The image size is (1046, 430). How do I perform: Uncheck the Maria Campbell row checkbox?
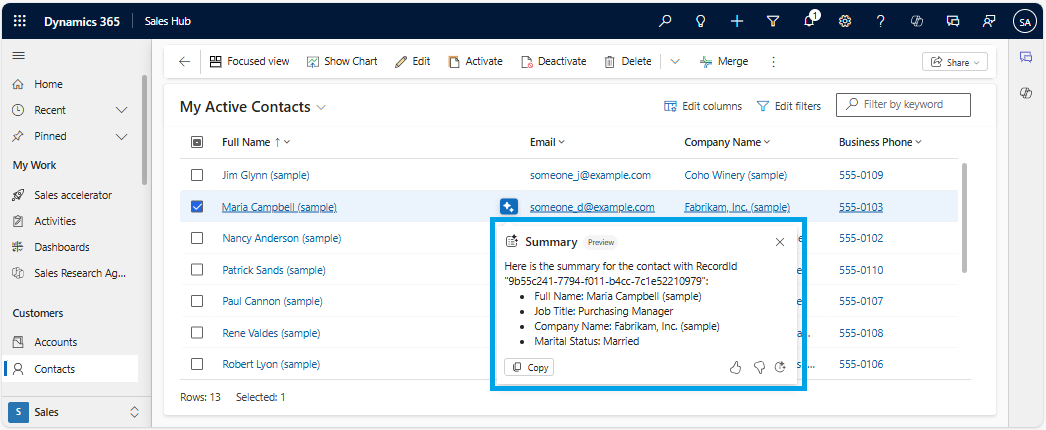[x=197, y=207]
